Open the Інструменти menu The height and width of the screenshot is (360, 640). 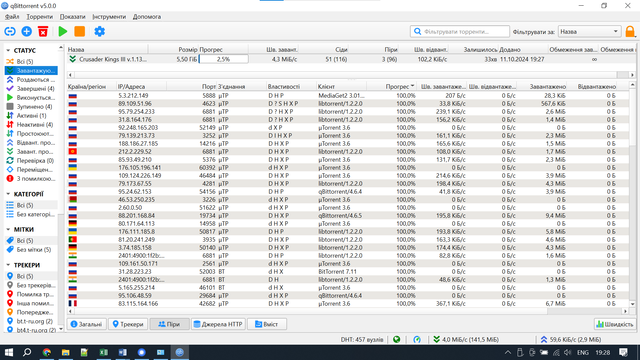tap(109, 17)
